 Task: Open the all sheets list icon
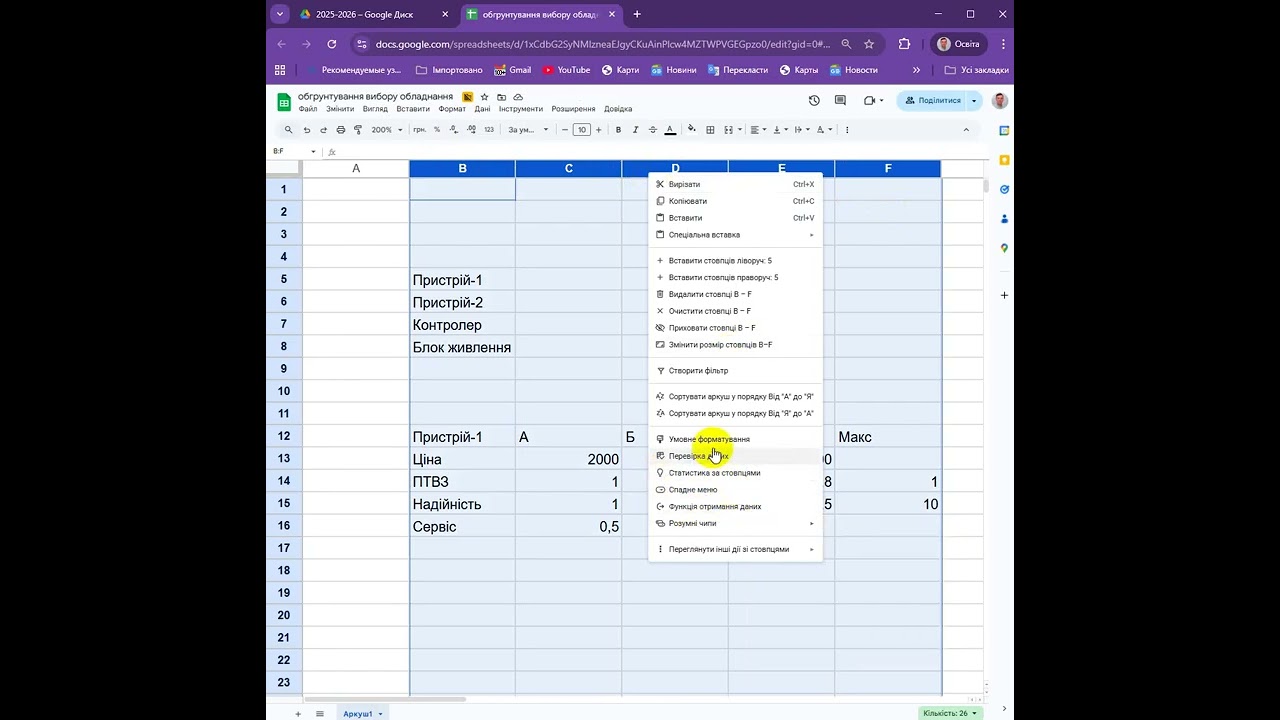point(320,713)
